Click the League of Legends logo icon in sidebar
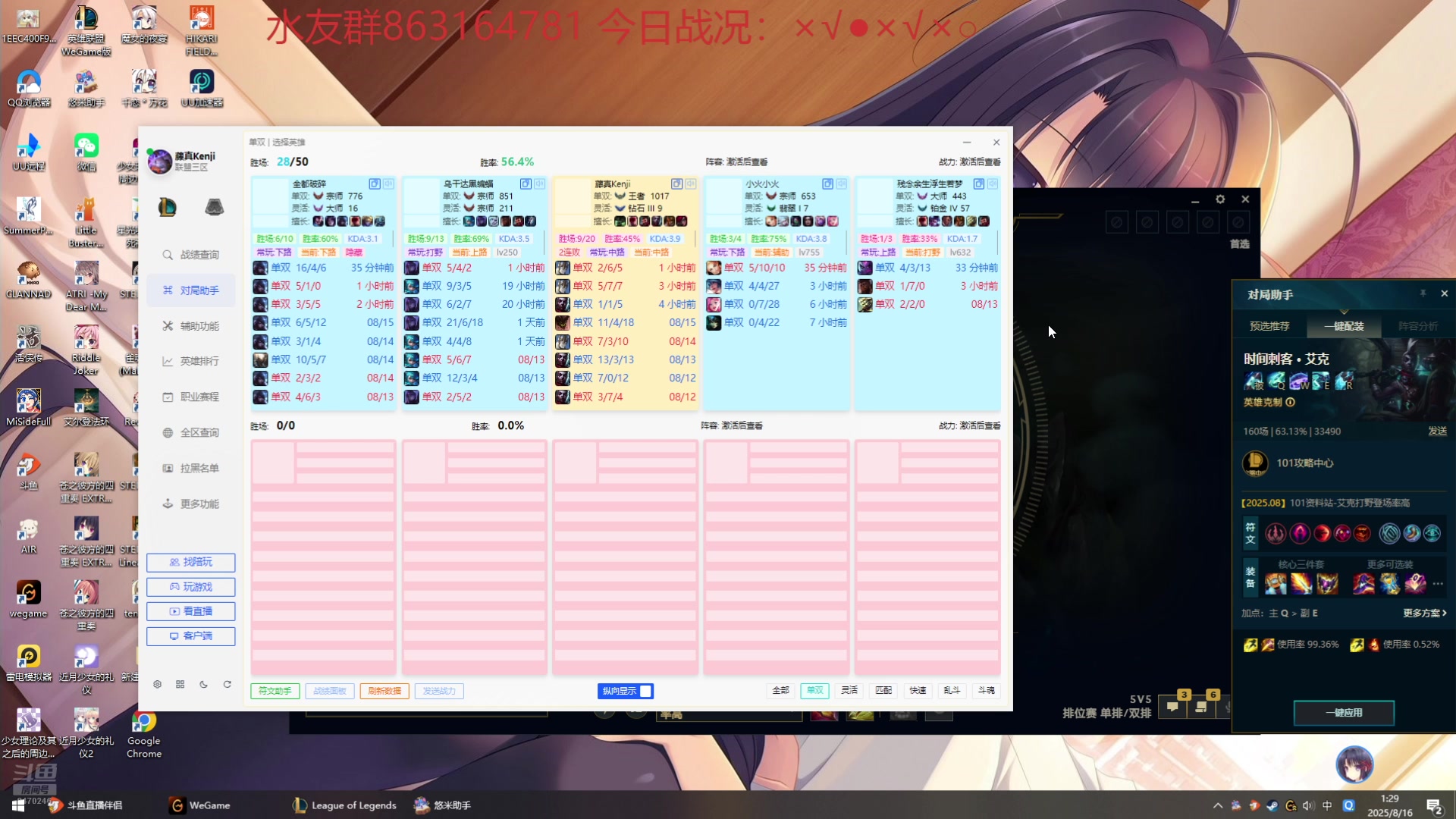 click(168, 207)
